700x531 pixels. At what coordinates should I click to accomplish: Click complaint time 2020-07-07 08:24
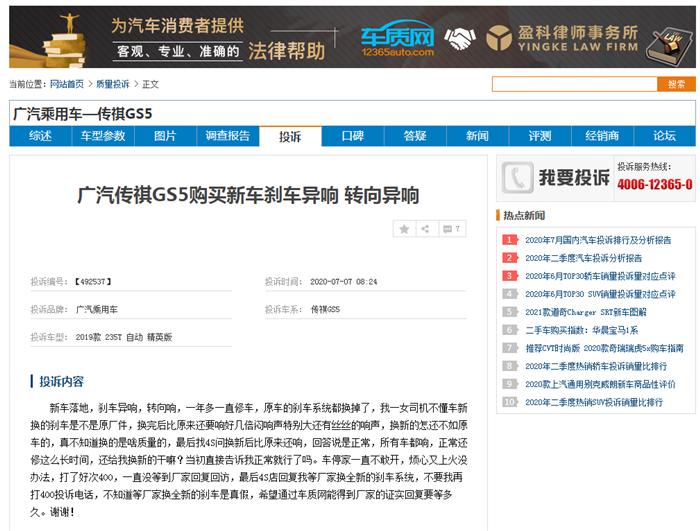(343, 282)
